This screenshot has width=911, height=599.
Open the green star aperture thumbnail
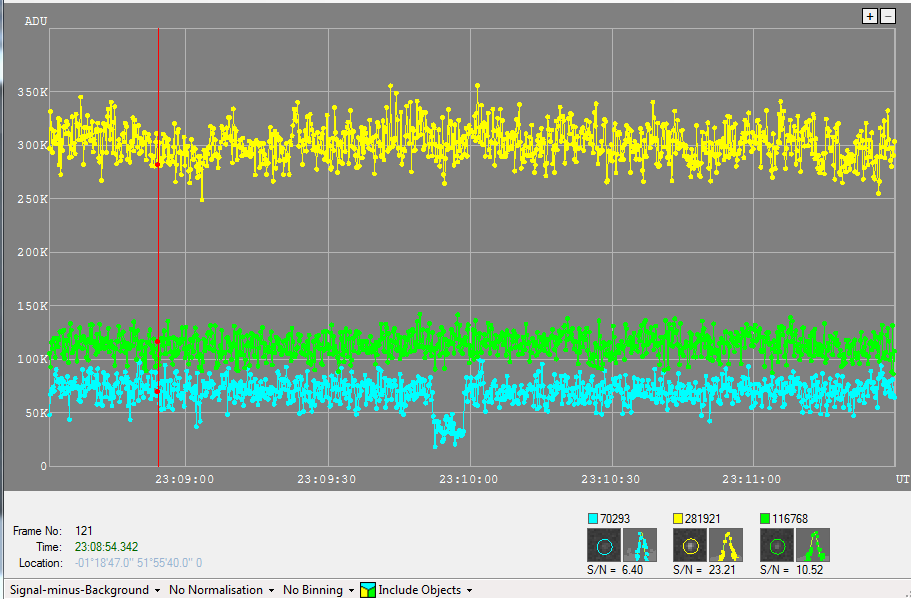coord(777,546)
